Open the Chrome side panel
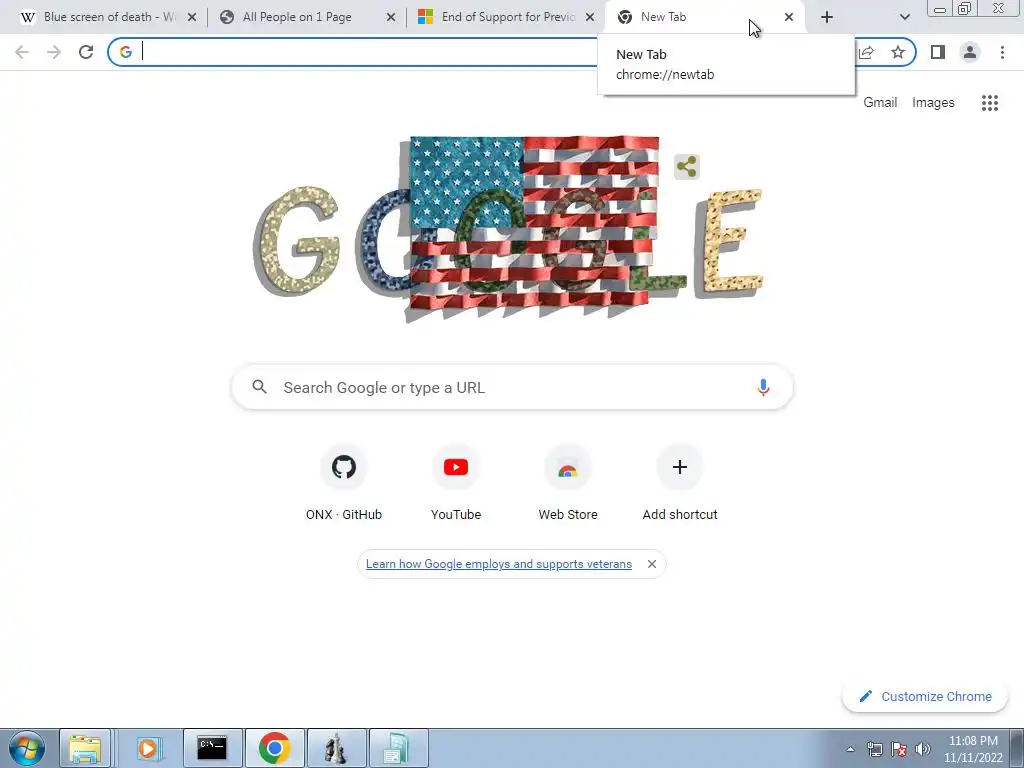The height and width of the screenshot is (768, 1024). tap(938, 52)
